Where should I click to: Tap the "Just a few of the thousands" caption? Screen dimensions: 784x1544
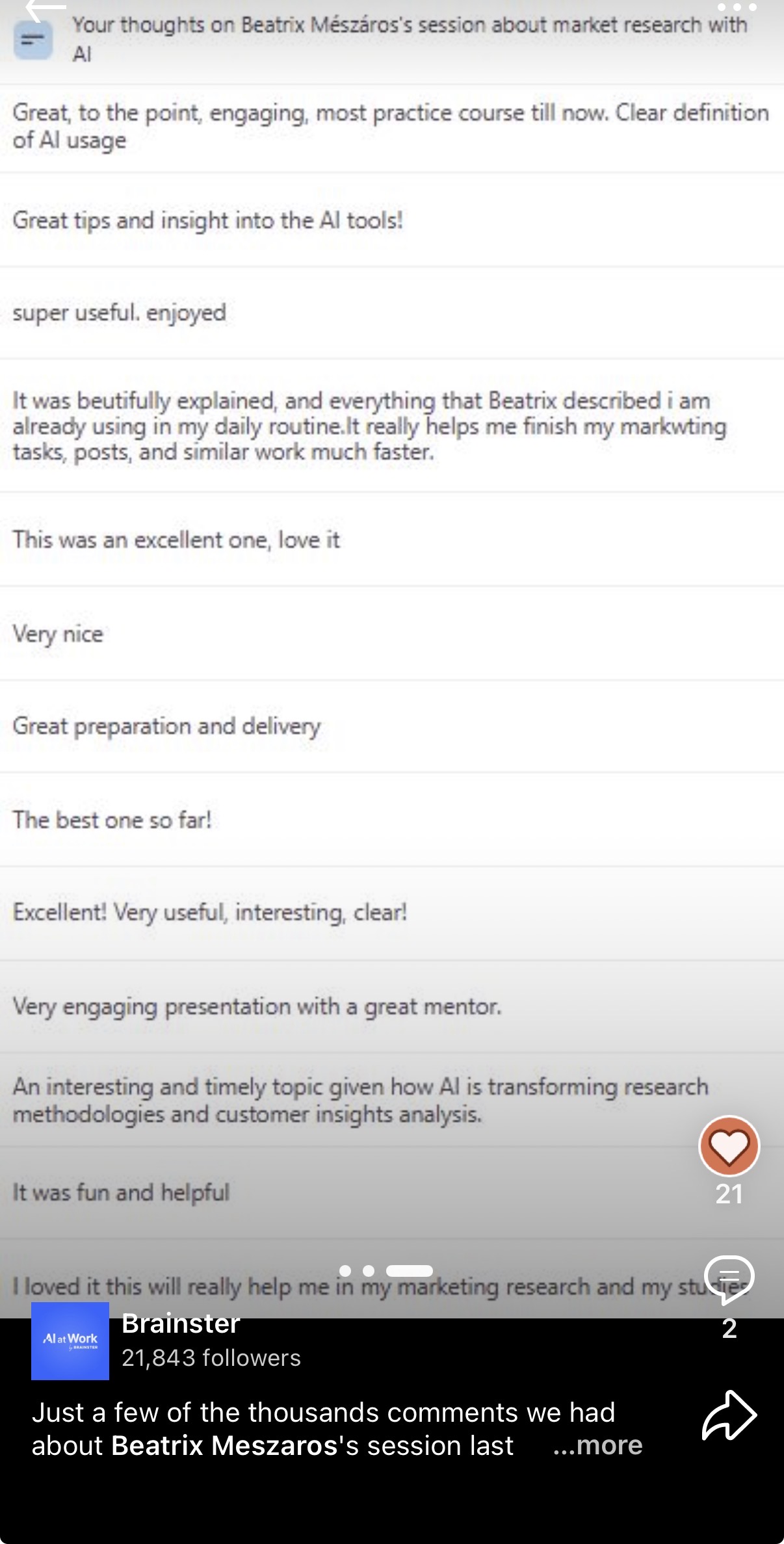pyautogui.click(x=323, y=1413)
